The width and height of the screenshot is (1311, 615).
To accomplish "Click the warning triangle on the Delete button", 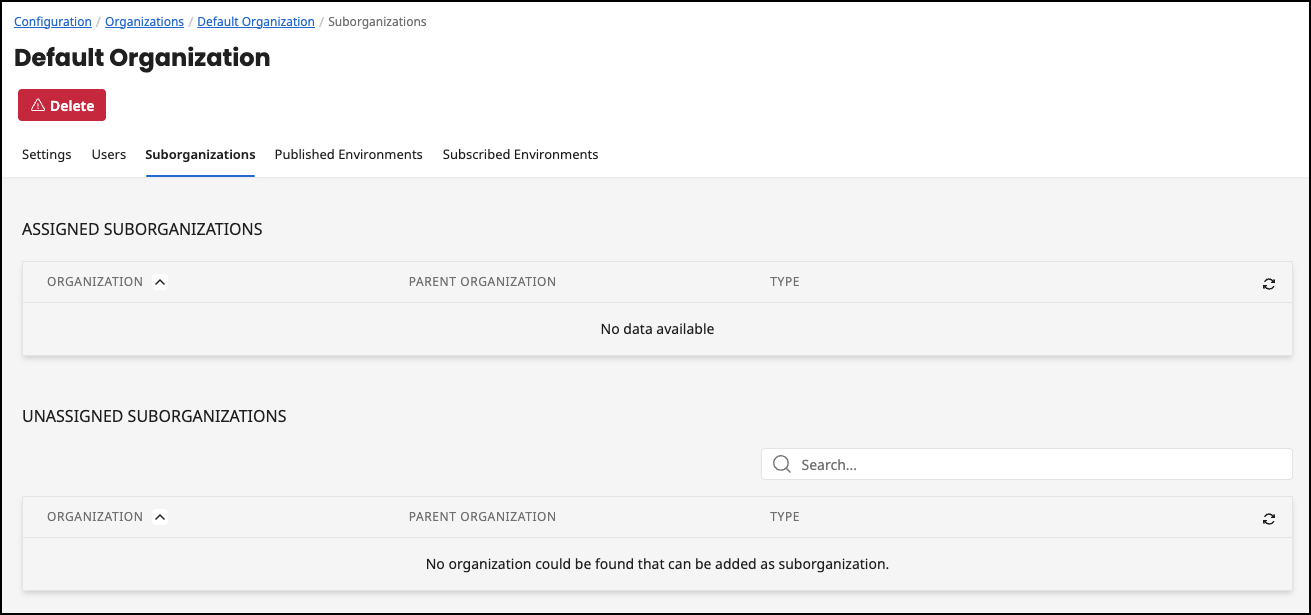I will coord(37,104).
